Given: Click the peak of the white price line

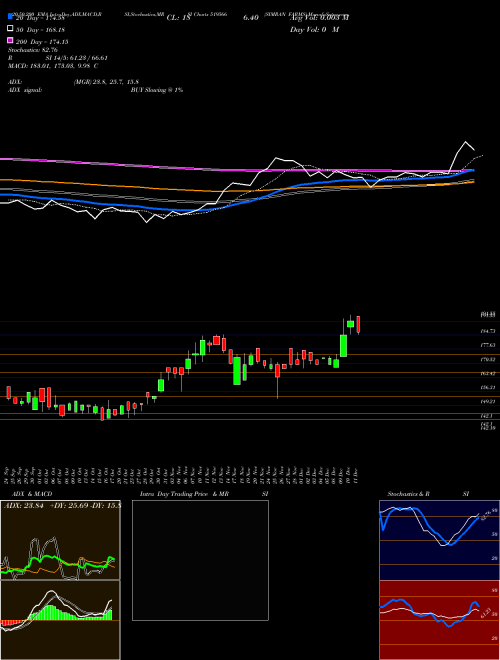Looking at the screenshot, I should (465, 142).
